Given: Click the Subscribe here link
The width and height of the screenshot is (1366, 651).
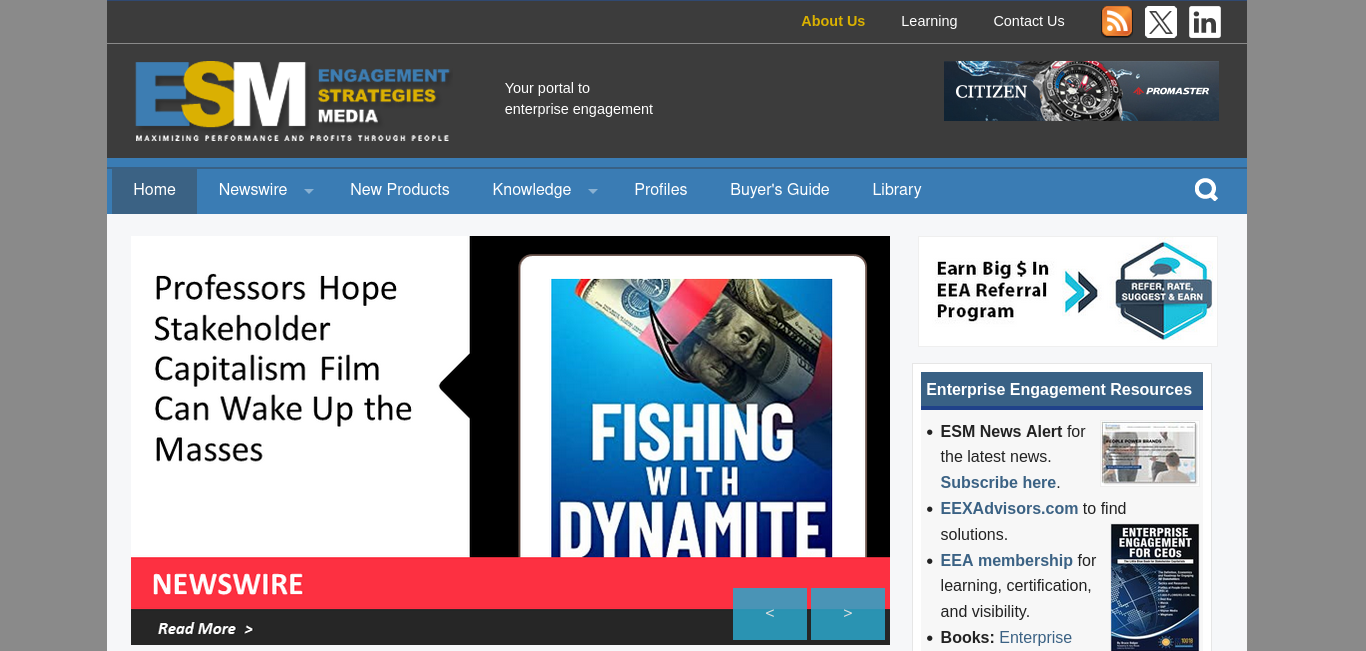Looking at the screenshot, I should (x=998, y=482).
